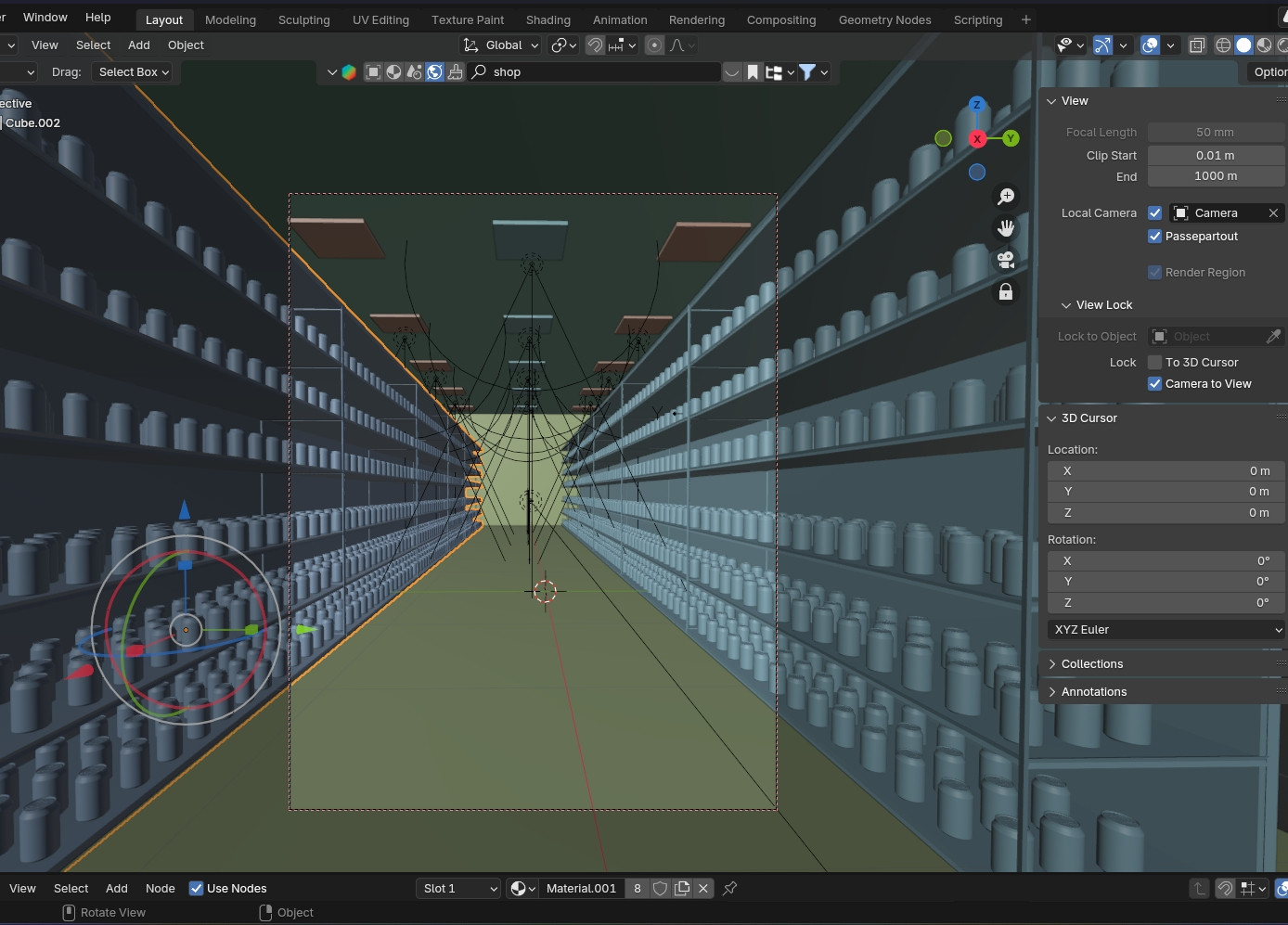Viewport: 1288px width, 925px height.
Task: Disable the Passepartout checkbox
Action: click(1155, 236)
